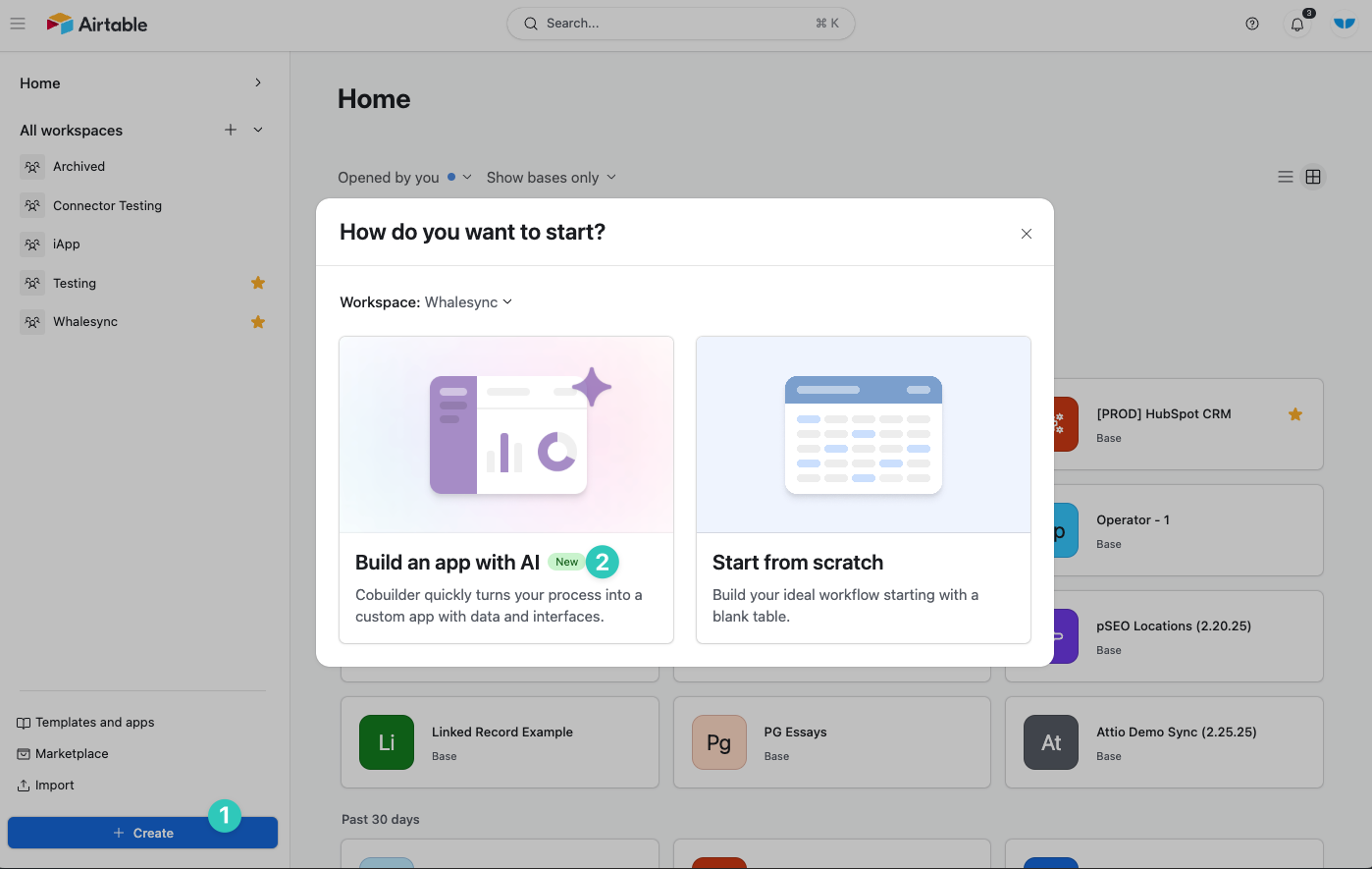Create a new workspace with the plus icon
The height and width of the screenshot is (869, 1372).
click(x=230, y=130)
